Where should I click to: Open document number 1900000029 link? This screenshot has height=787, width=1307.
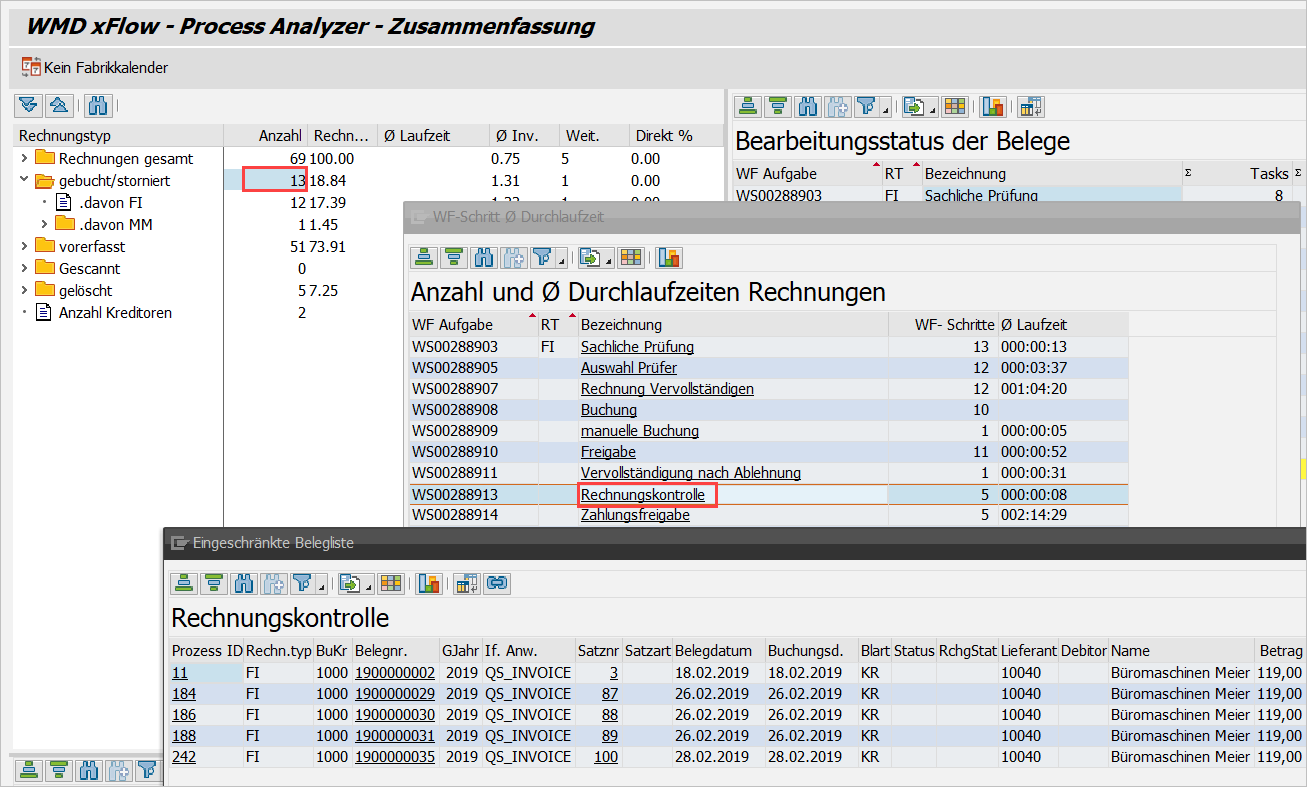394,693
